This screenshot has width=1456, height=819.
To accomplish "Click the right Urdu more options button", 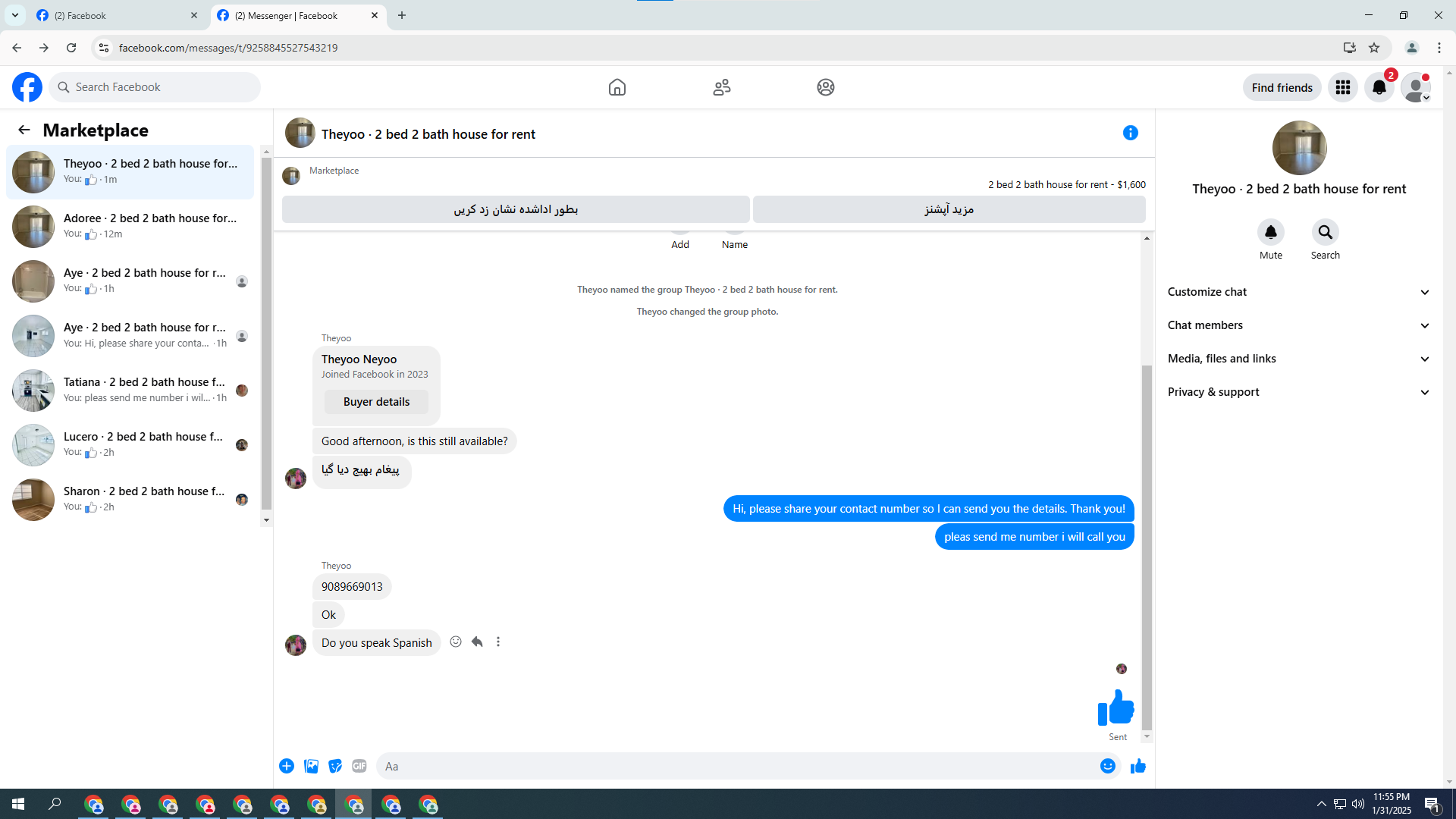I will click(949, 209).
